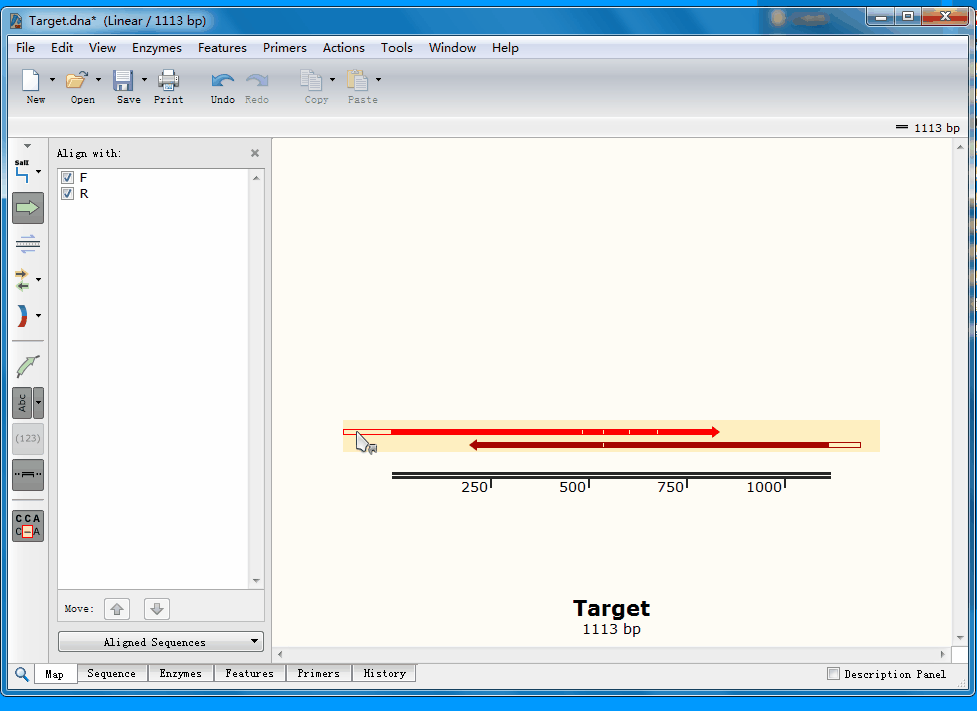This screenshot has width=977, height=711.
Task: Expand the dropdown arrow next to Open
Action: (x=98, y=80)
